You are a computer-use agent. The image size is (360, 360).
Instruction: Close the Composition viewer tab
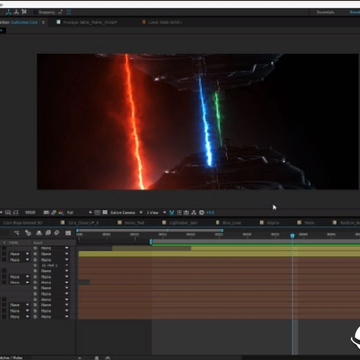point(43,22)
